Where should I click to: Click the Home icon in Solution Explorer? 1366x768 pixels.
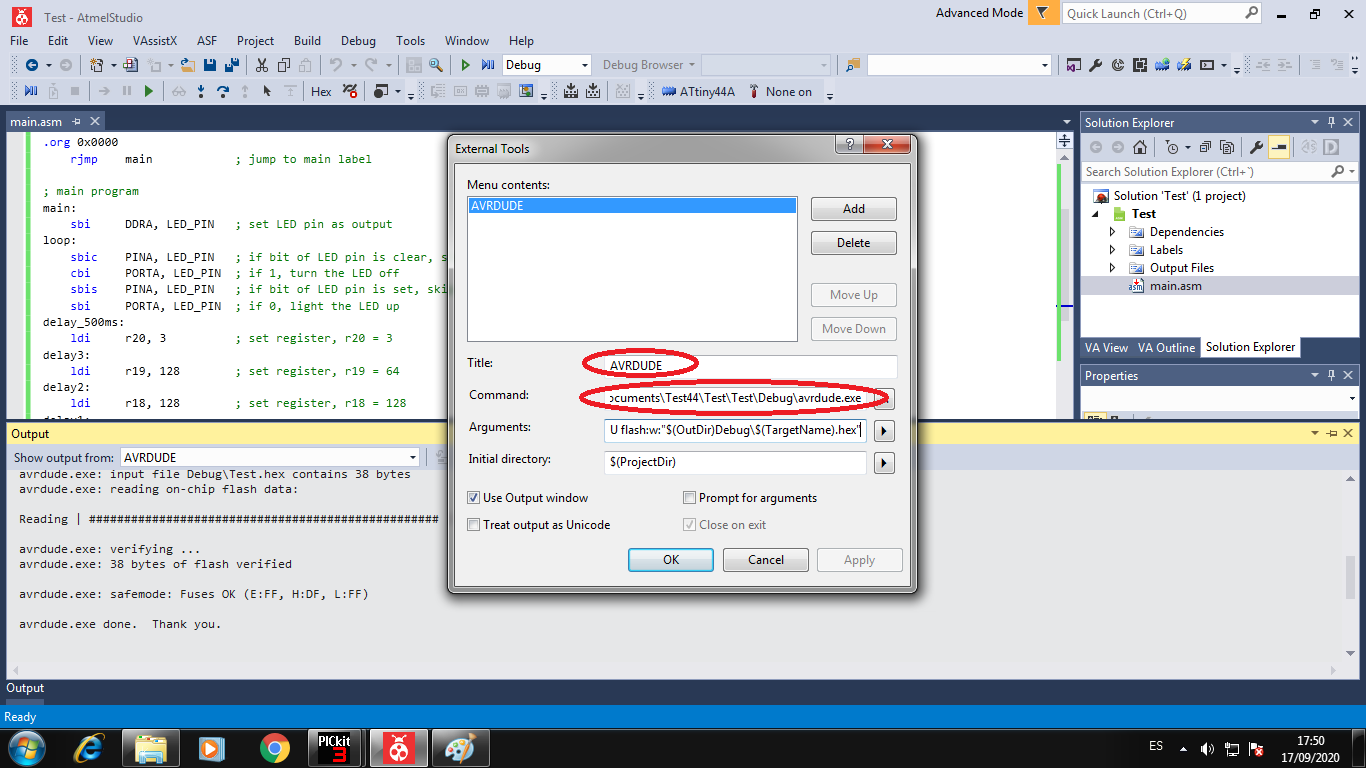[x=1139, y=147]
